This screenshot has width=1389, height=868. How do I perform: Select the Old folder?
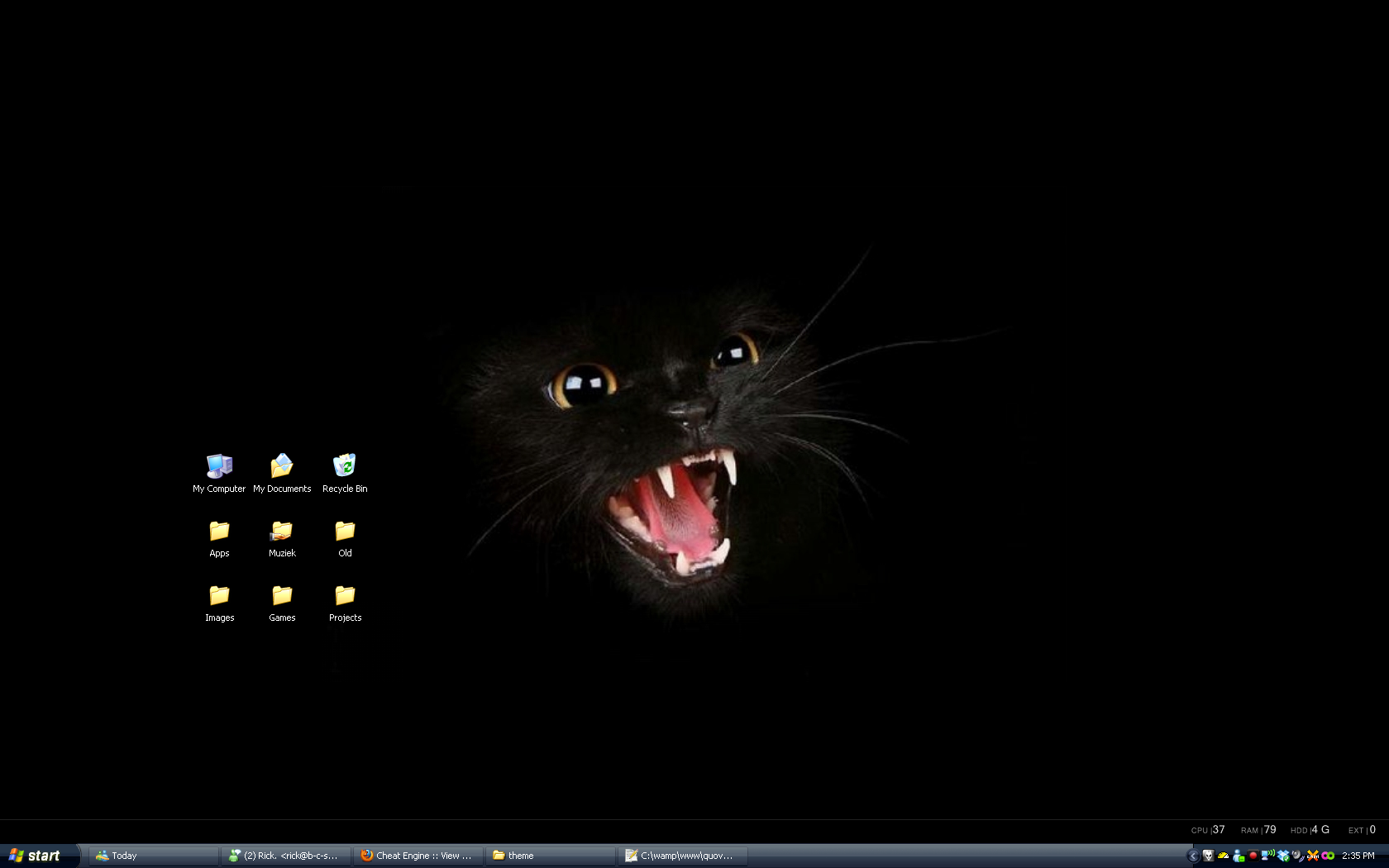coord(345,538)
